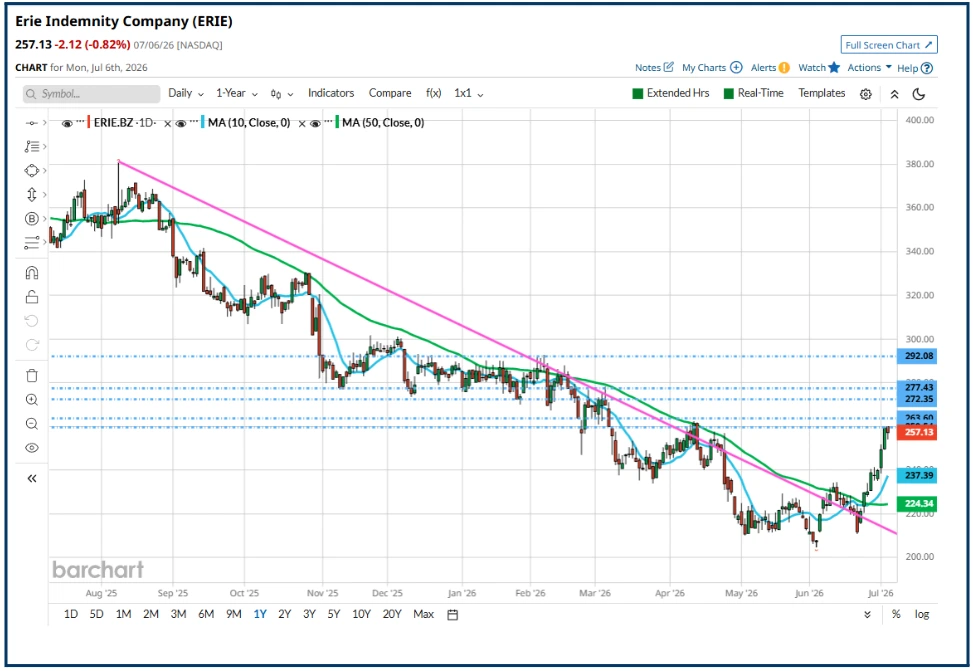This screenshot has width=973, height=671.
Task: Open the line drawing tools
Action: 32,146
